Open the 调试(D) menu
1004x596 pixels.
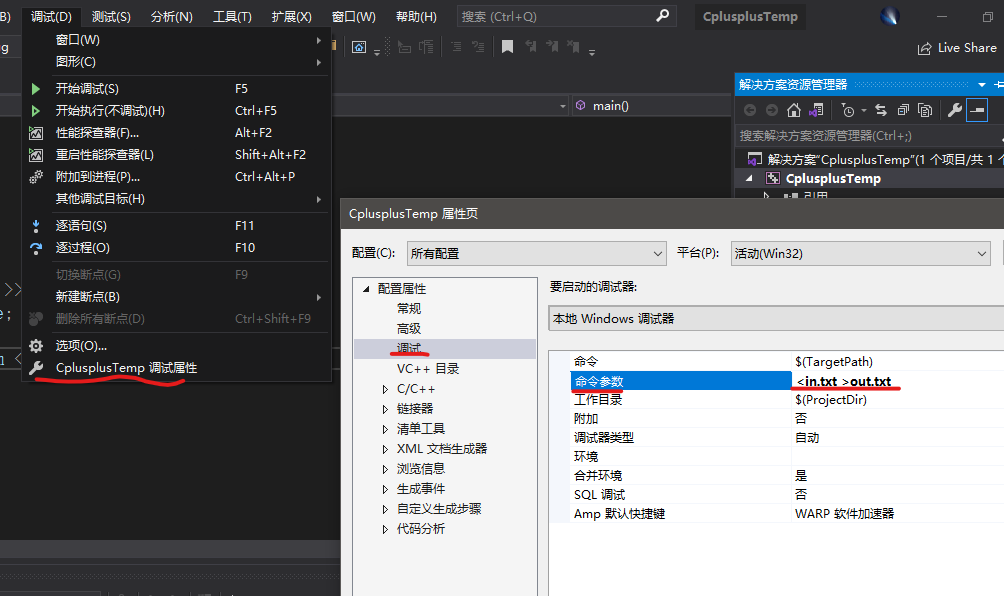[51, 17]
